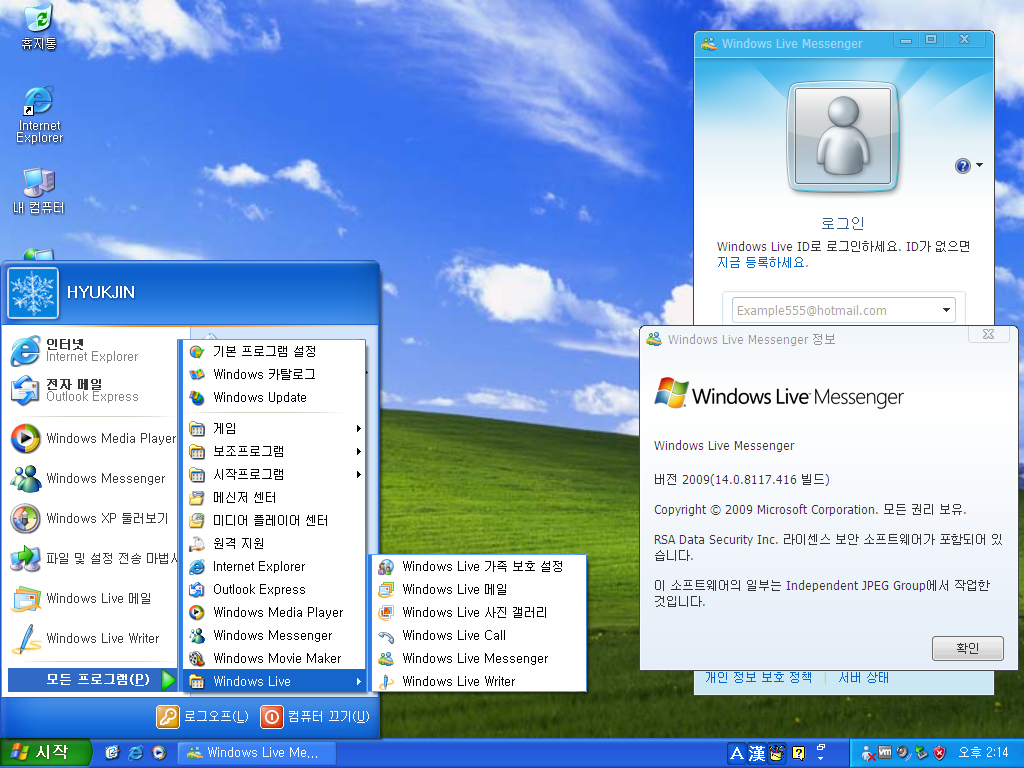The height and width of the screenshot is (768, 1024).
Task: Open Windows 카탈로그 entry
Action: [x=274, y=374]
